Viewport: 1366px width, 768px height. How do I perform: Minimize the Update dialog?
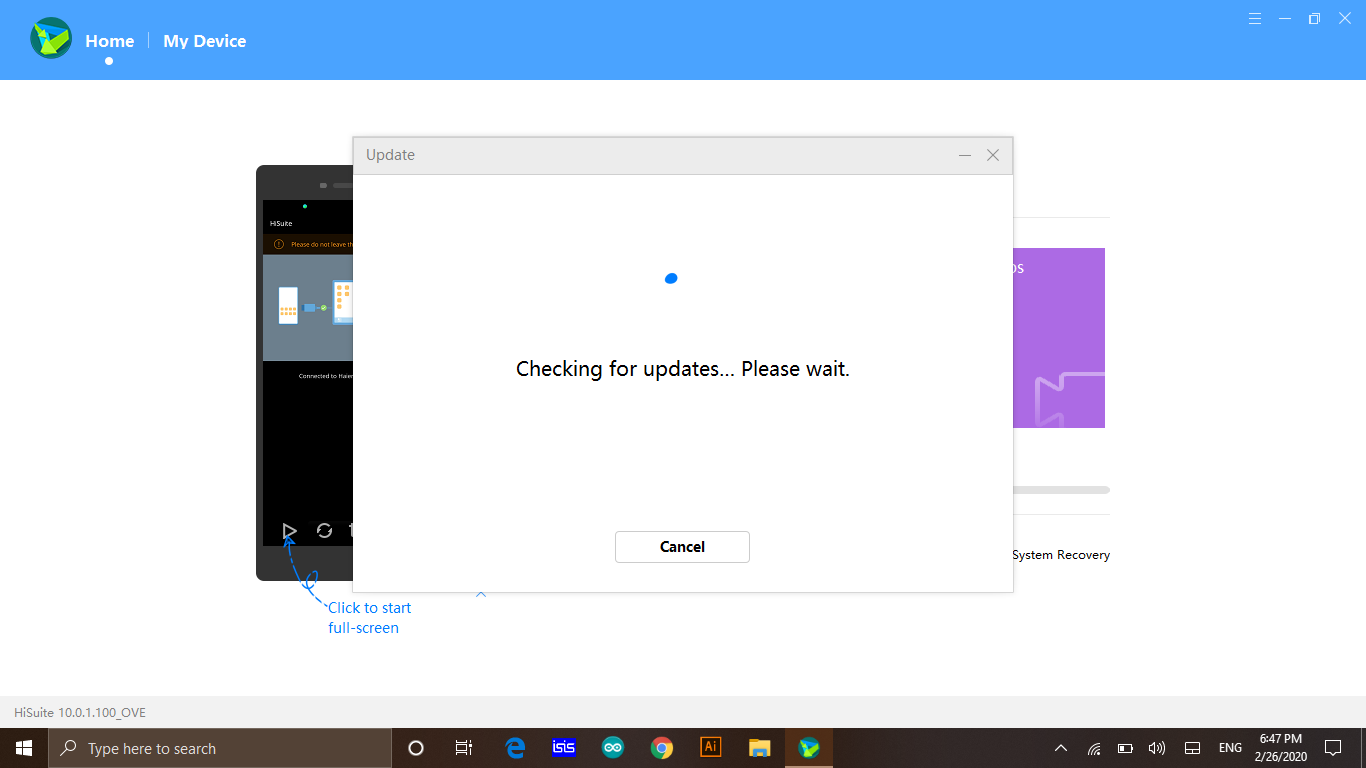click(x=965, y=155)
